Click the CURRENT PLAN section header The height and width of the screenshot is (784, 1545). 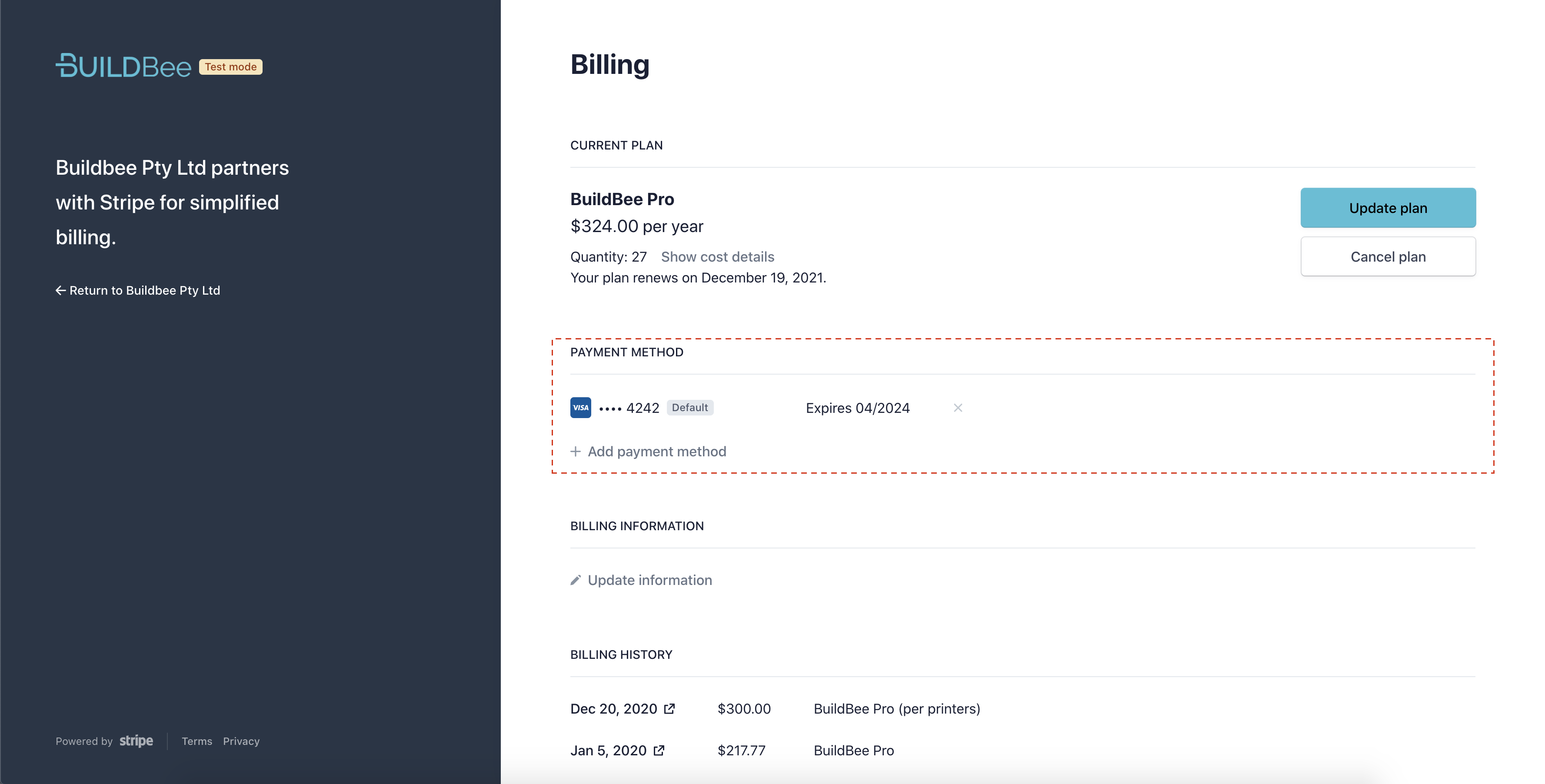[x=616, y=146]
